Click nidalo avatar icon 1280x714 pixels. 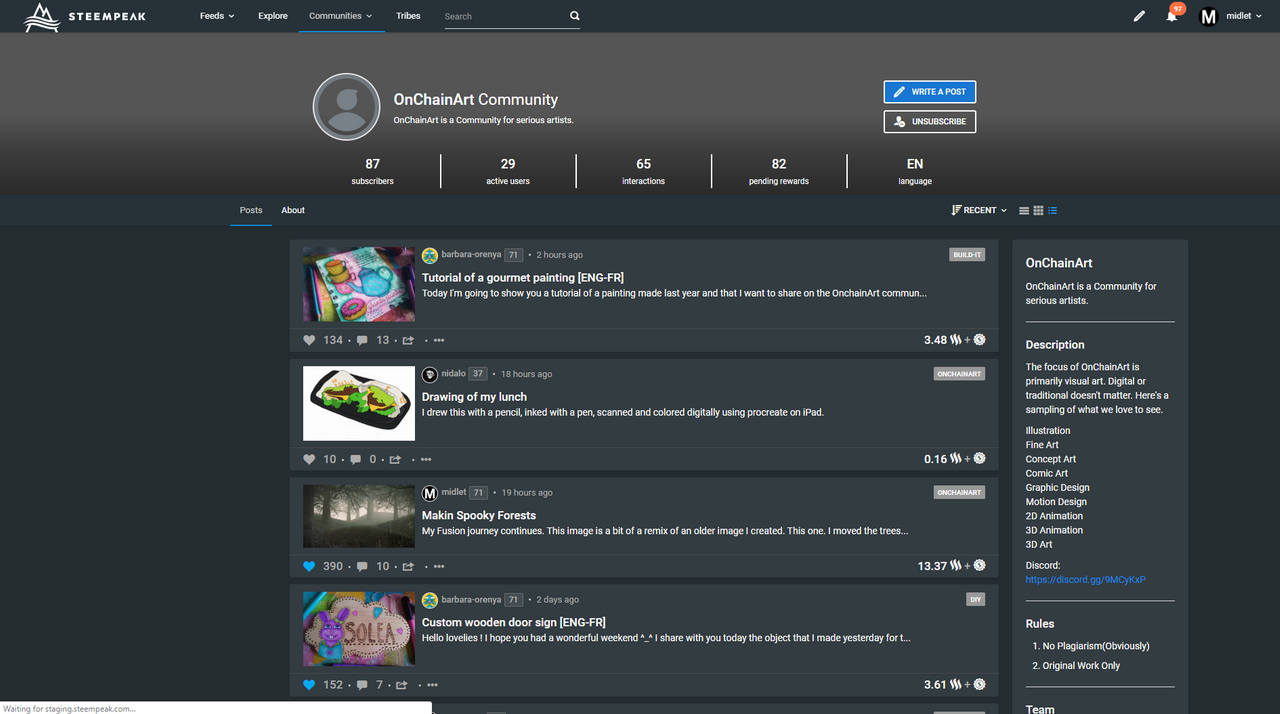pyautogui.click(x=430, y=374)
